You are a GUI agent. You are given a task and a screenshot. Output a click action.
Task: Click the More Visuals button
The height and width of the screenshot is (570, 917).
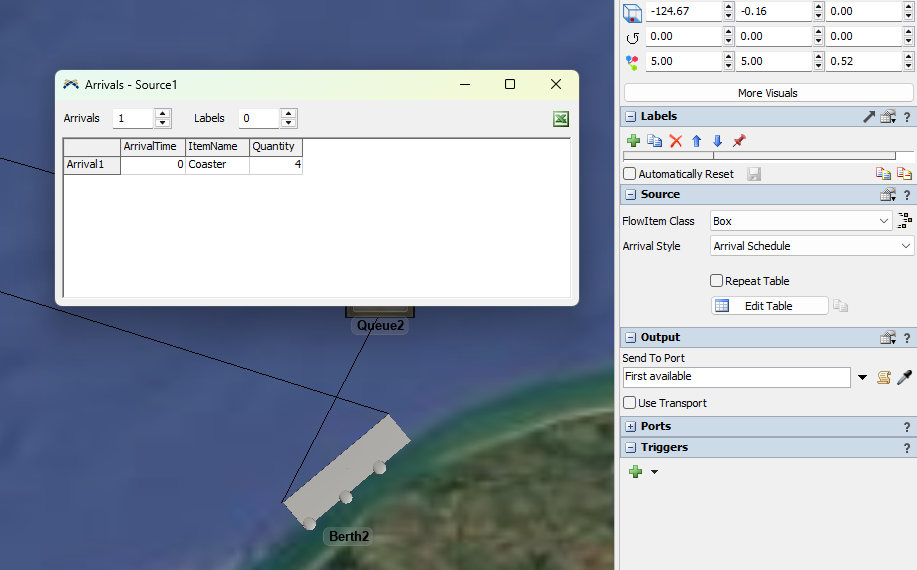click(x=767, y=93)
